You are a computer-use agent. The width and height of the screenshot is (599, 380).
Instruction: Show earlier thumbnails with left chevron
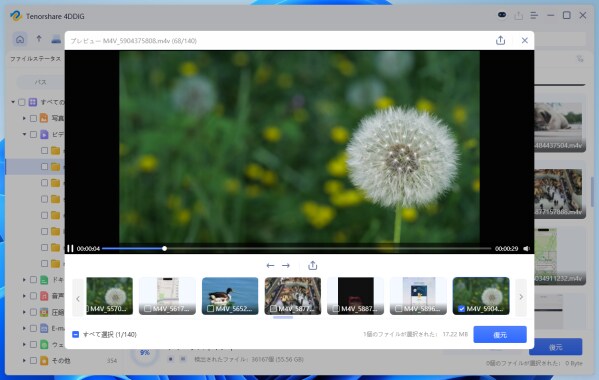(78, 299)
